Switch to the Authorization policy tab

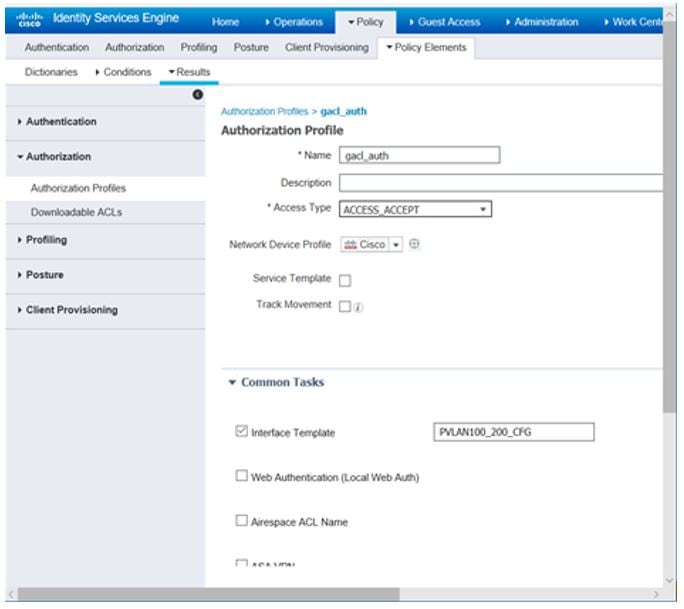coord(135,48)
